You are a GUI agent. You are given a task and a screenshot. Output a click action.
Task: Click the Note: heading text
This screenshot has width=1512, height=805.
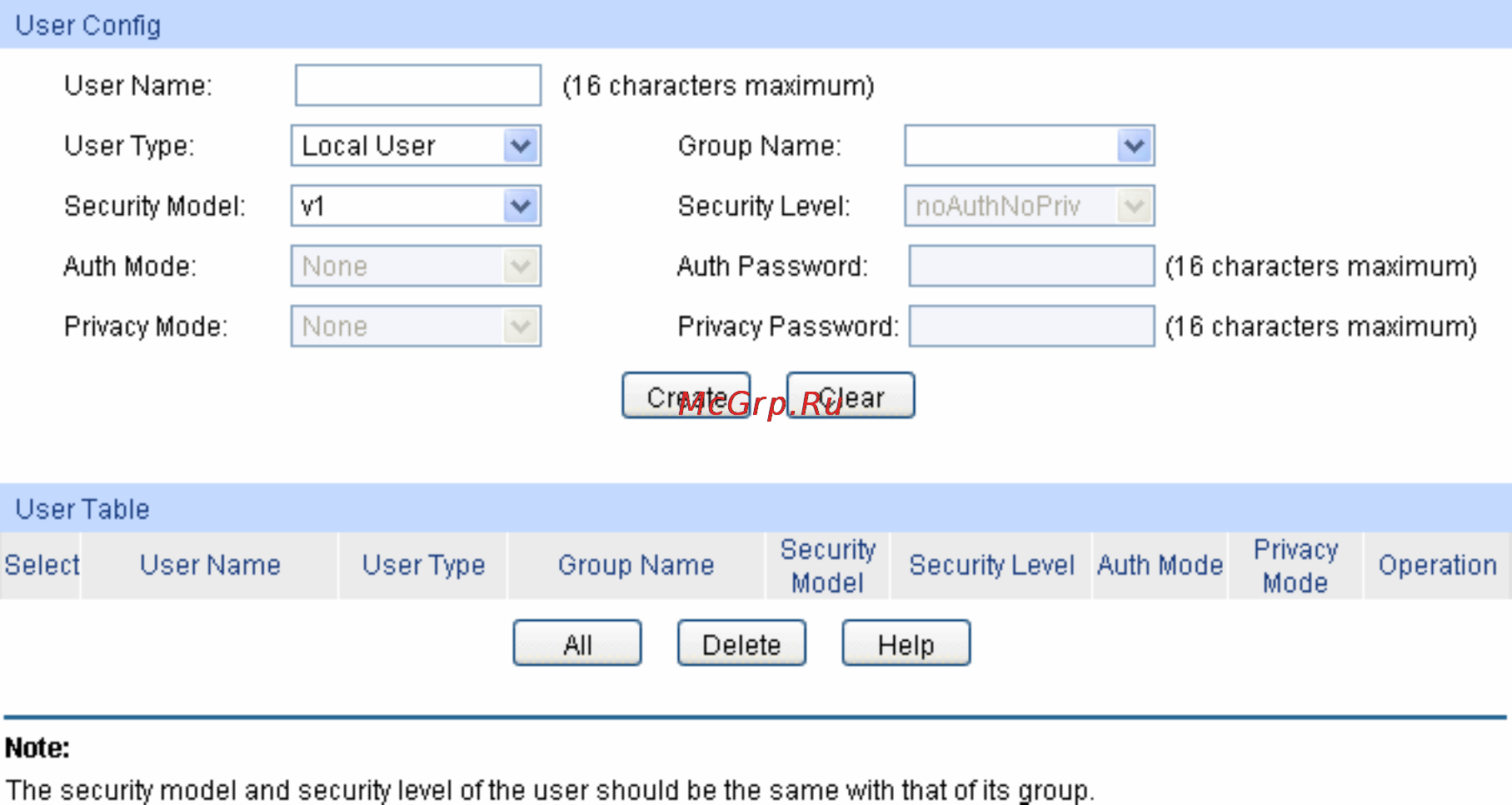tap(37, 748)
